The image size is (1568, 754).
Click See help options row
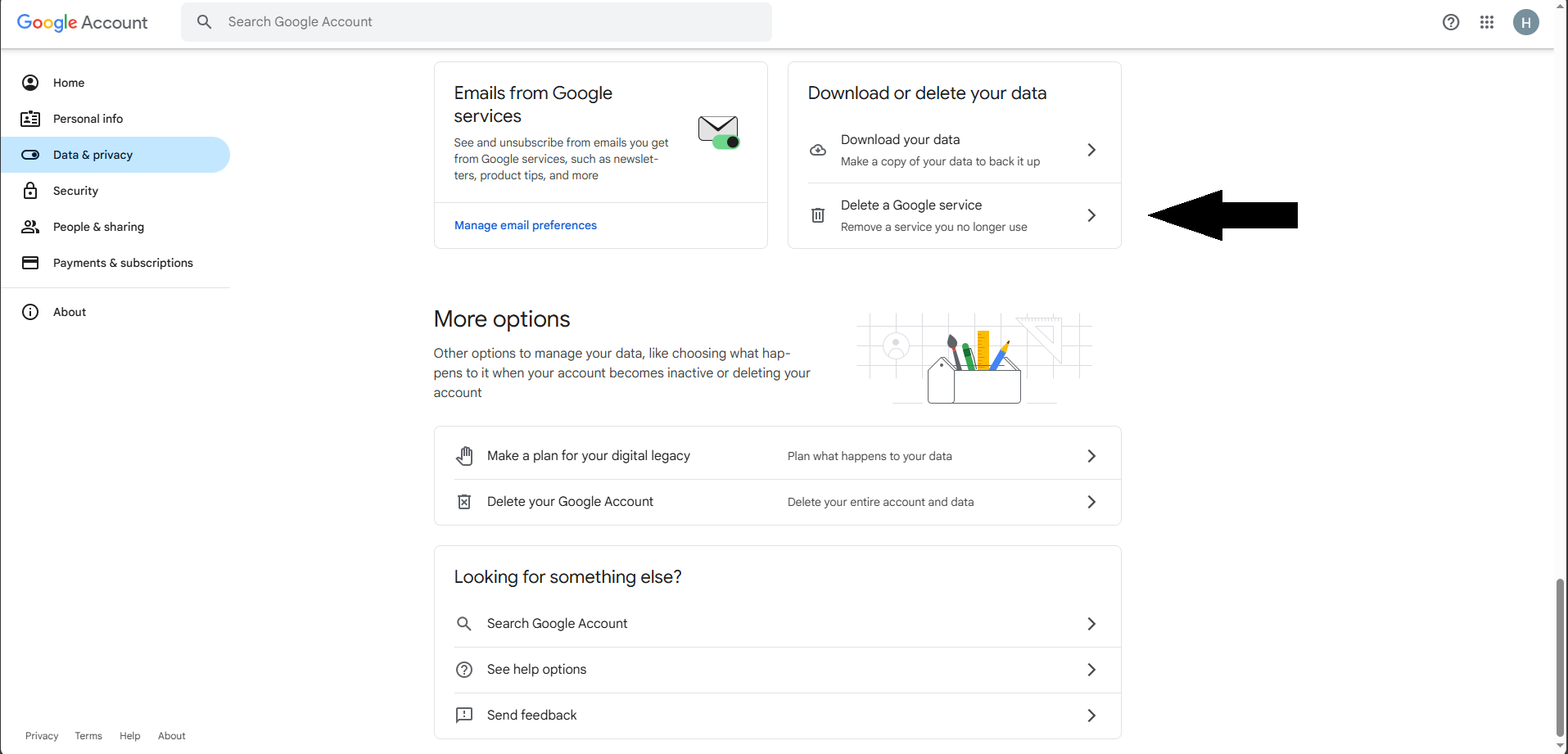click(x=778, y=670)
